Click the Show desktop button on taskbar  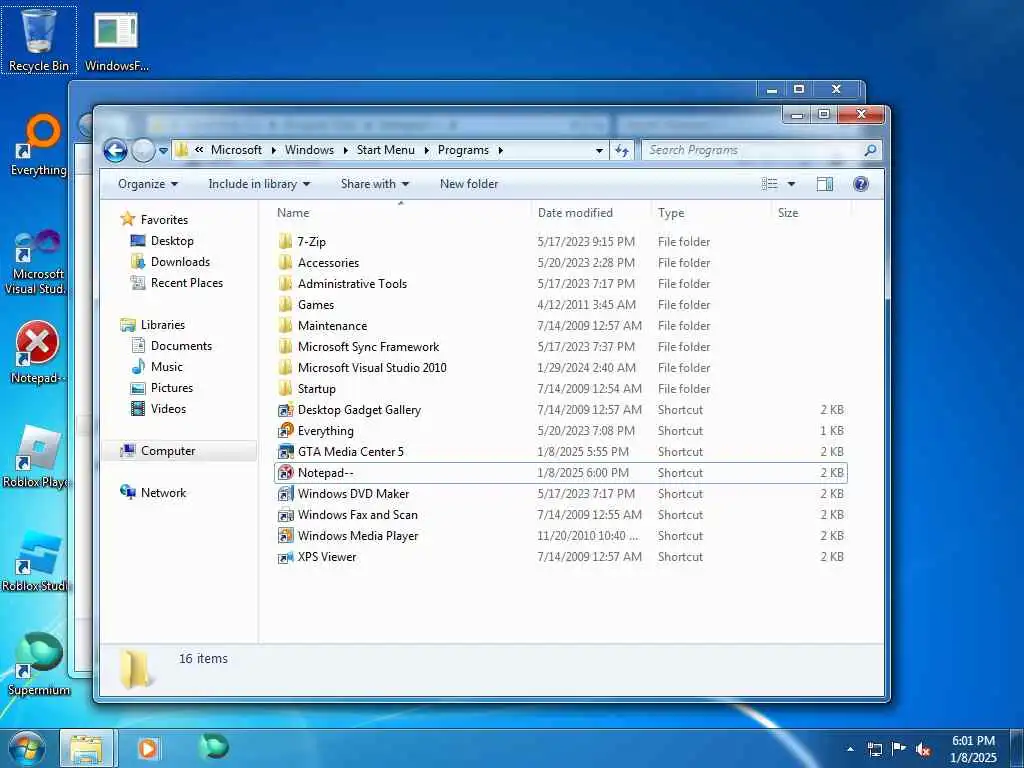(x=1017, y=749)
